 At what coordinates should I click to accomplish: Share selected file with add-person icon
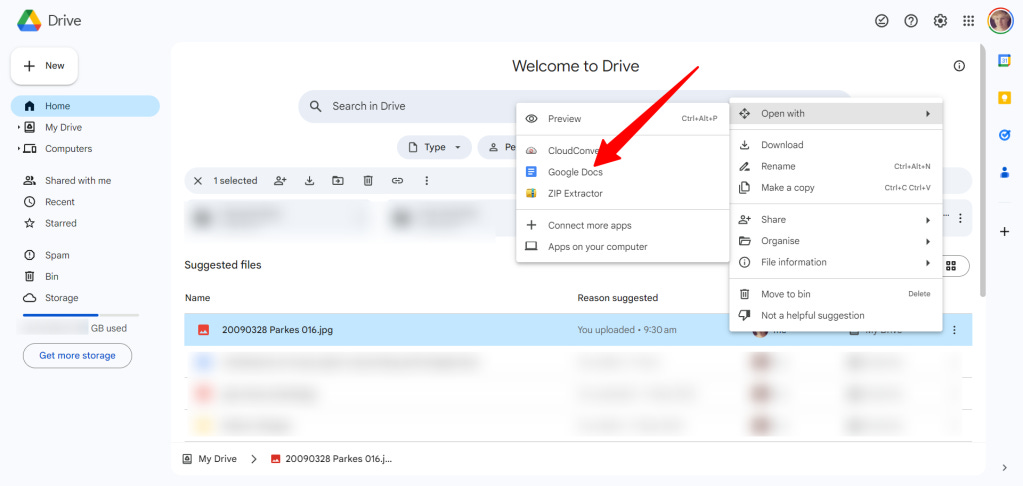pyautogui.click(x=281, y=181)
